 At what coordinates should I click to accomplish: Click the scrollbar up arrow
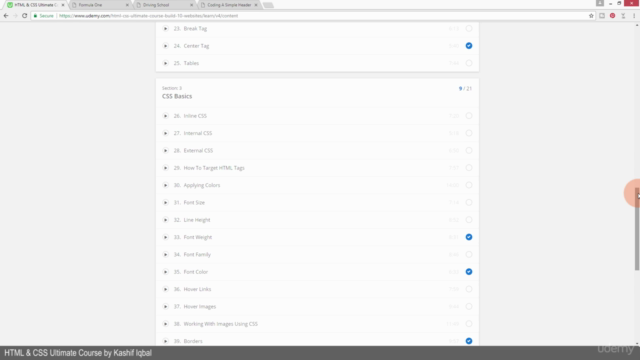(x=637, y=25)
